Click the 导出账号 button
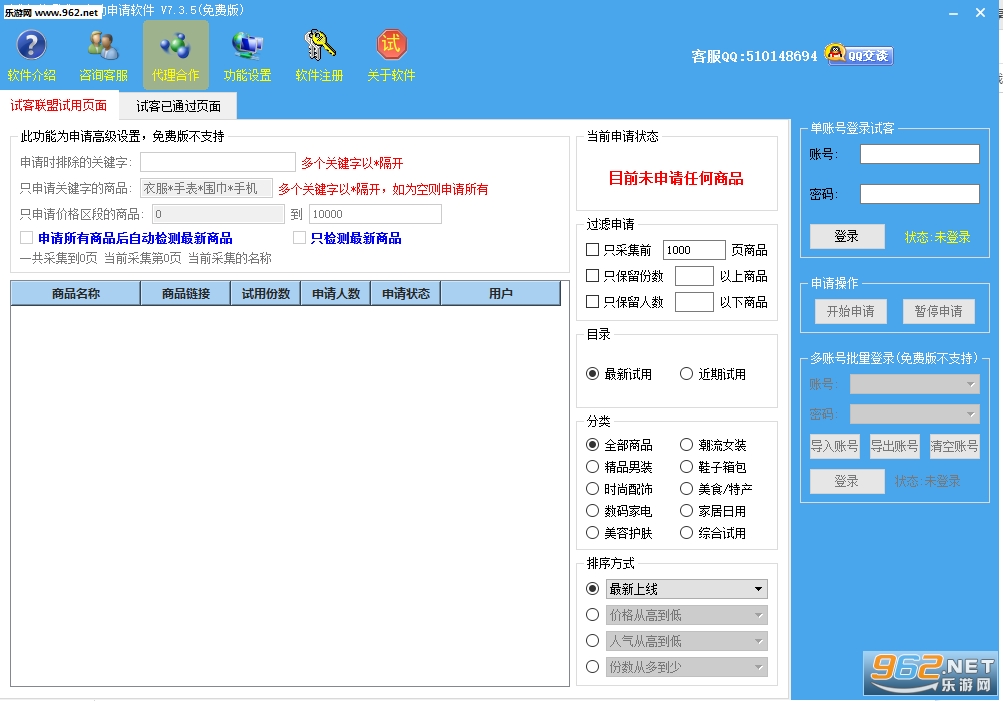The height and width of the screenshot is (701, 1003). (894, 446)
